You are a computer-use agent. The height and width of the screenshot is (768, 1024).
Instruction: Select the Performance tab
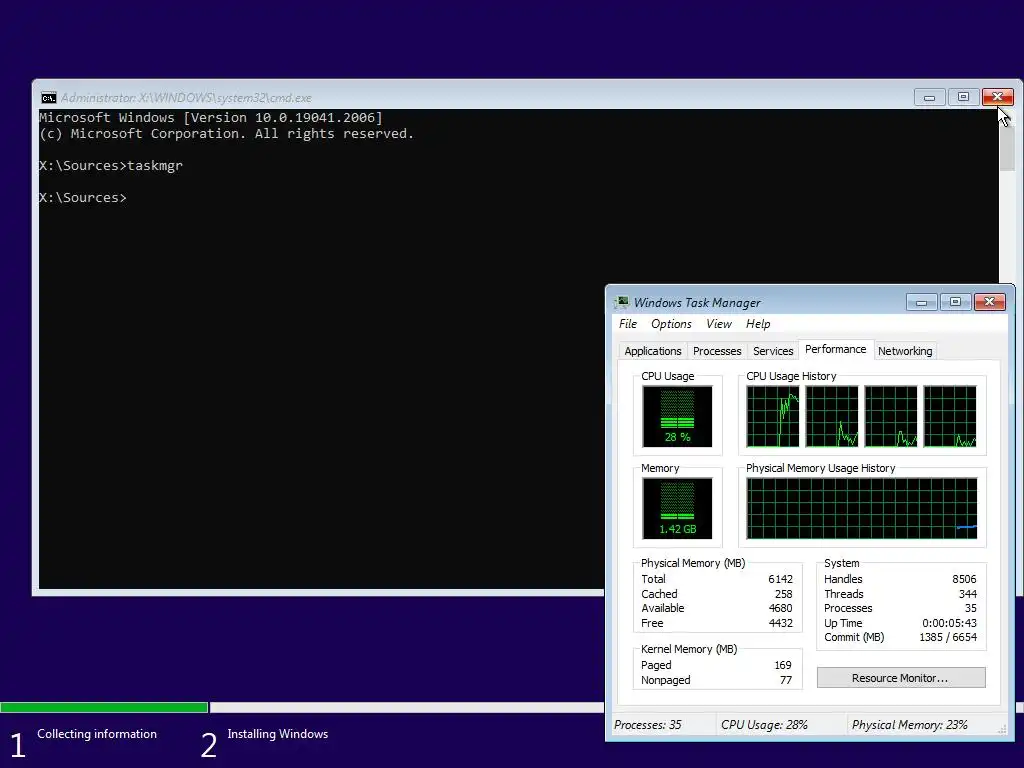[x=835, y=349]
